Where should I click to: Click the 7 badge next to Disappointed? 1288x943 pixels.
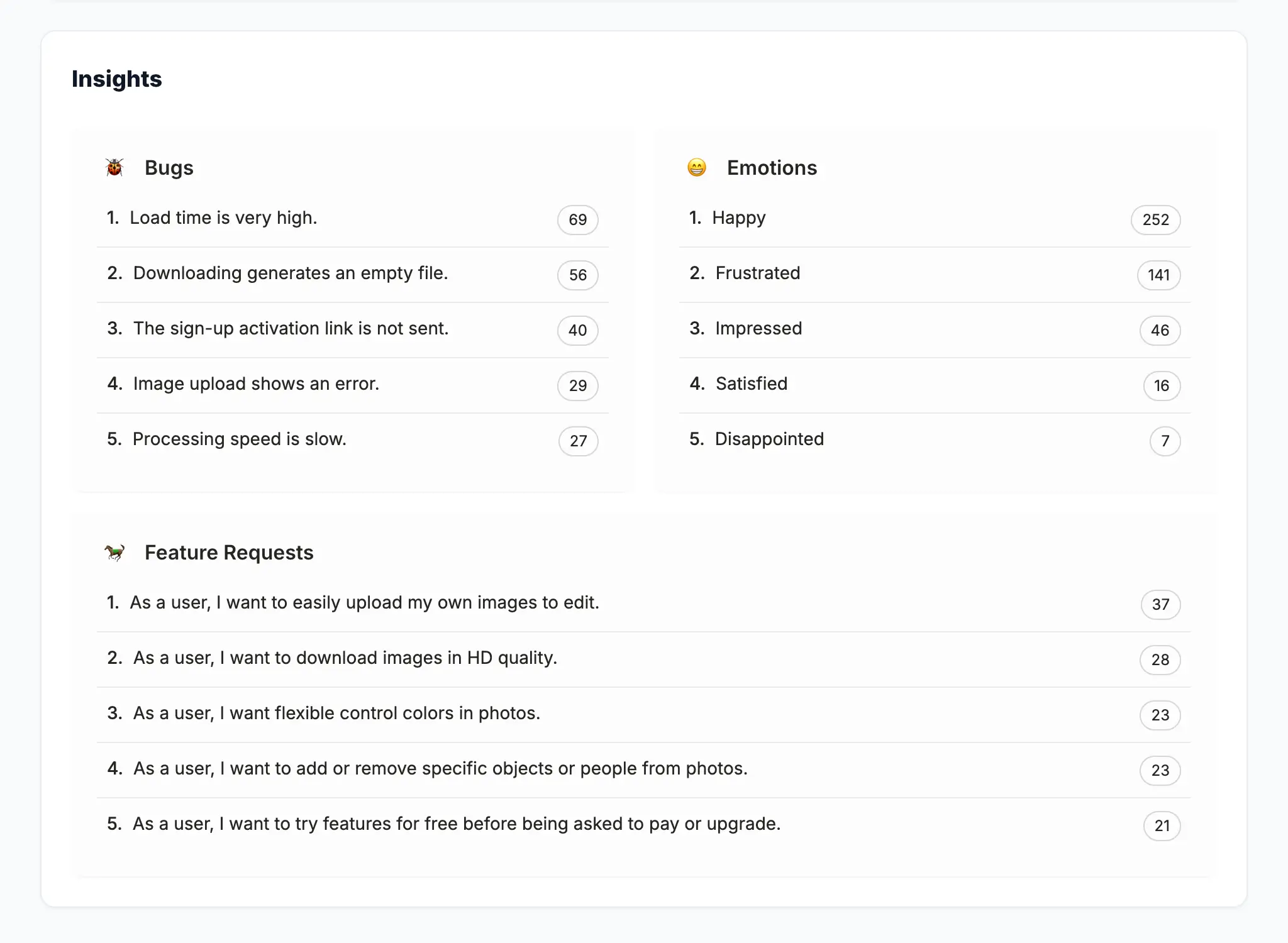tap(1165, 441)
